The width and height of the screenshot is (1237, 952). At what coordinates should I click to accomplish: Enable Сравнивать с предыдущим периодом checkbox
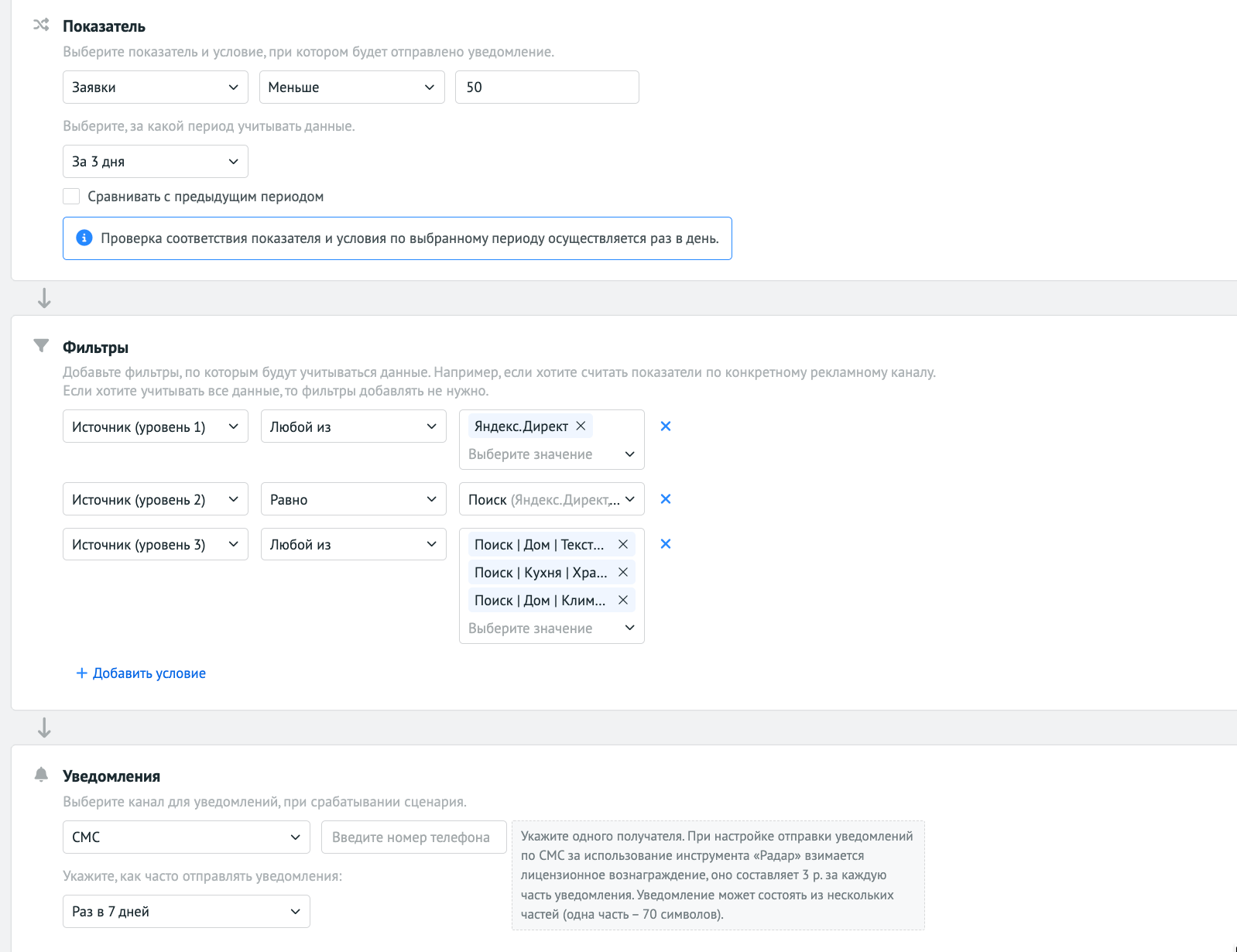[71, 197]
